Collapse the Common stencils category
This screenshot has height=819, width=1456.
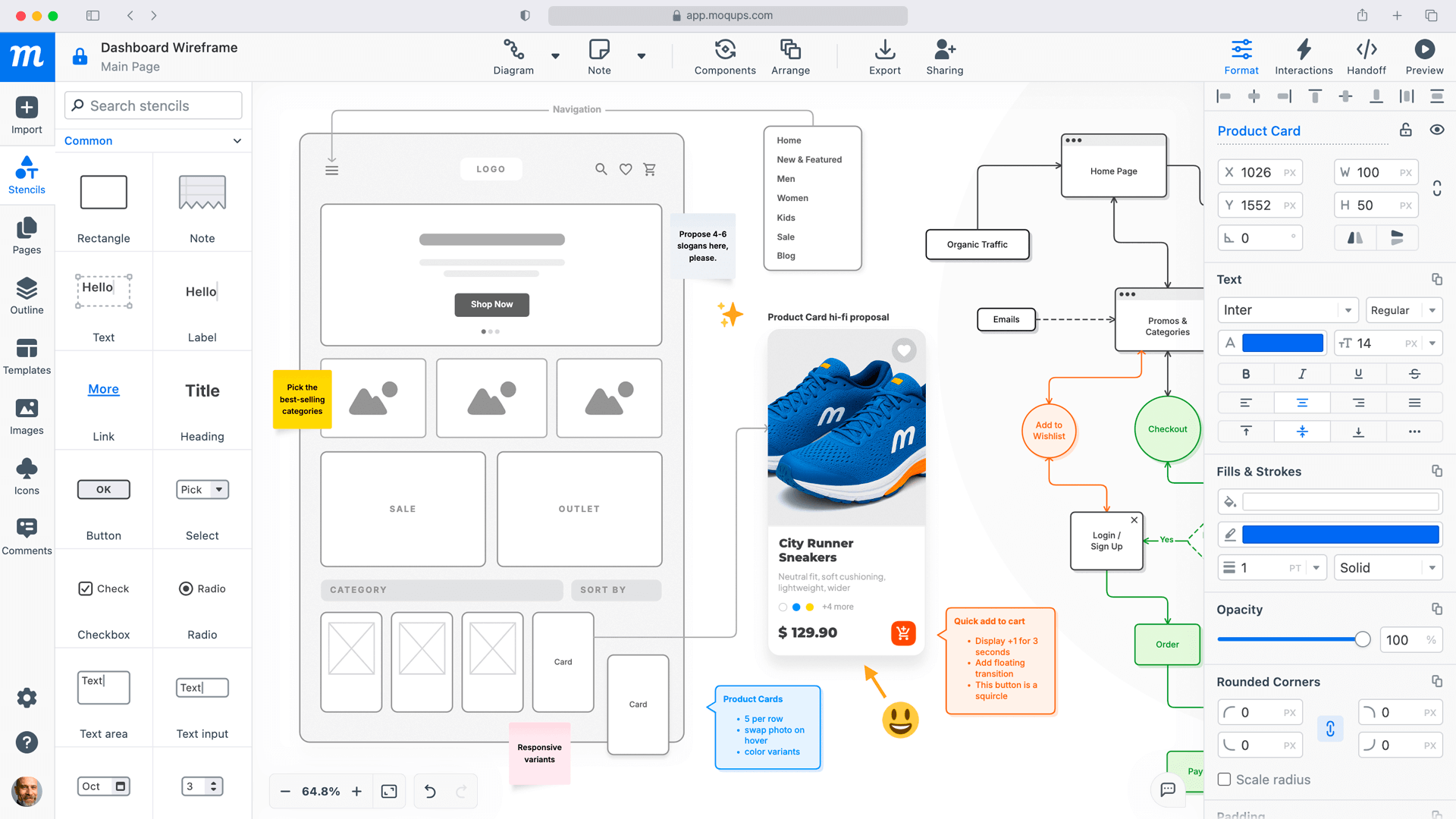[236, 140]
